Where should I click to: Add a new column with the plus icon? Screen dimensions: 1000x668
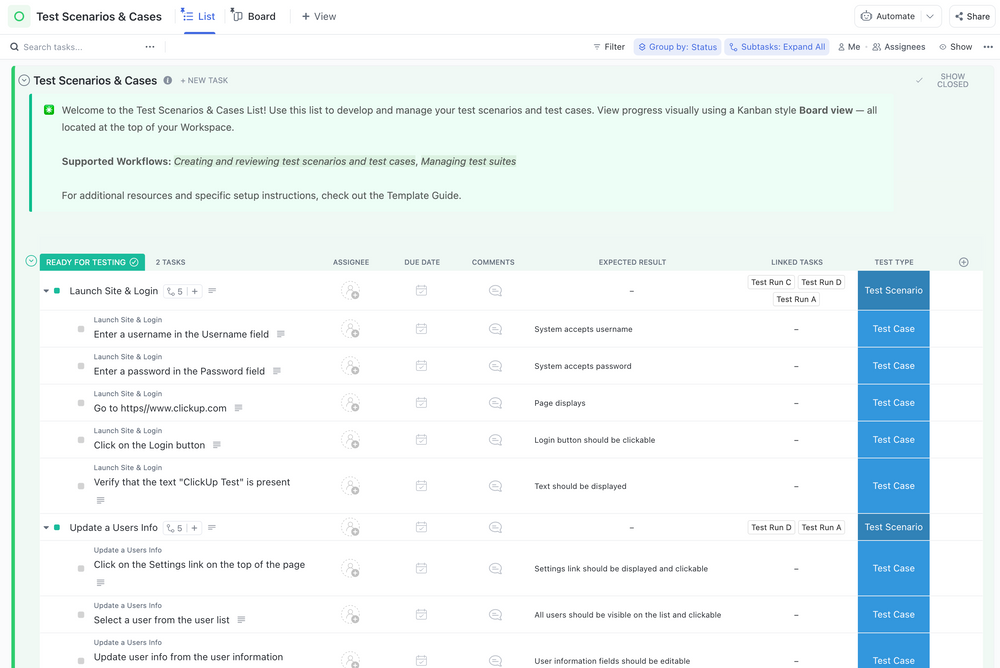963,261
